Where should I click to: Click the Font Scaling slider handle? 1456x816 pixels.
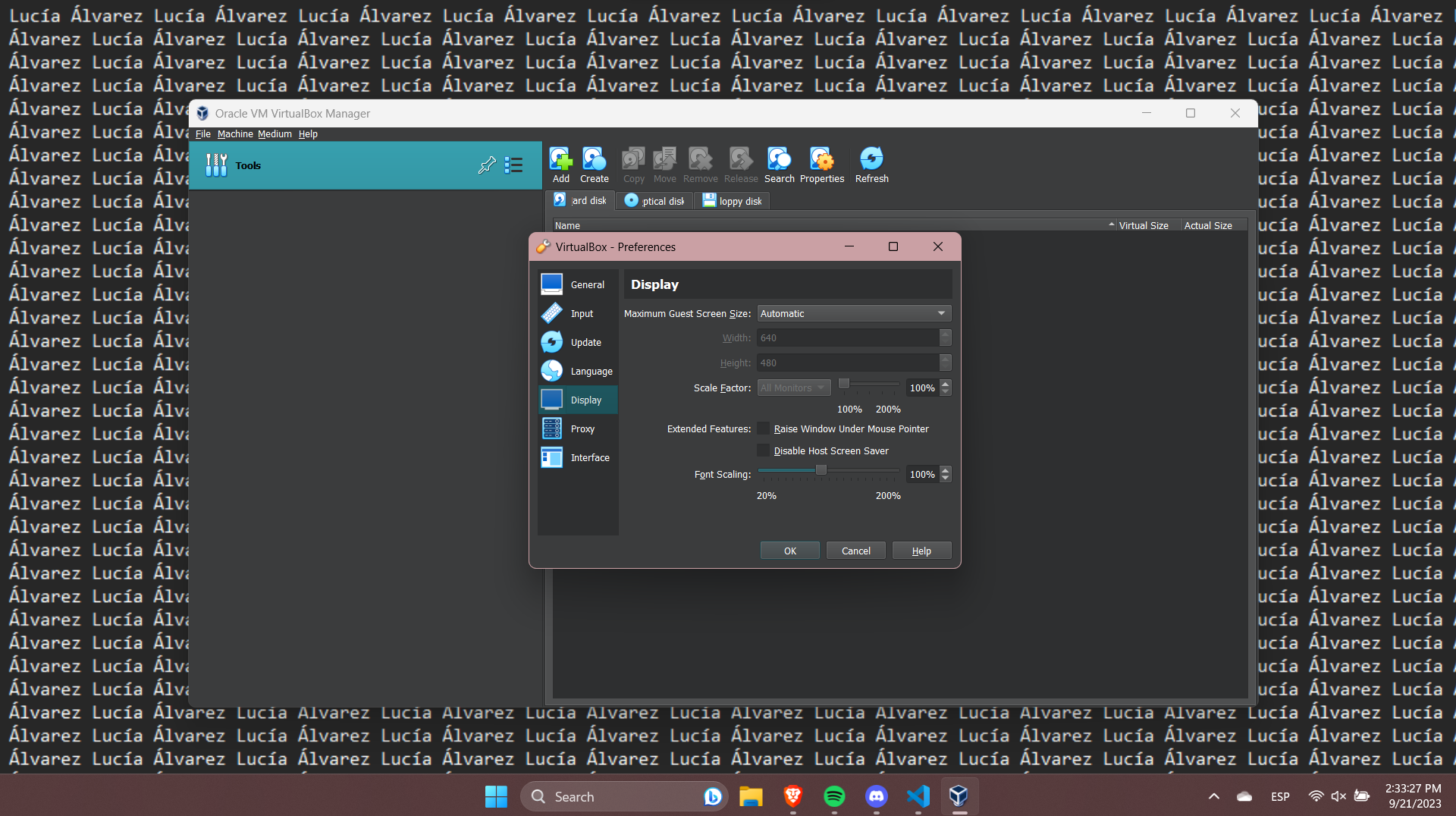821,470
